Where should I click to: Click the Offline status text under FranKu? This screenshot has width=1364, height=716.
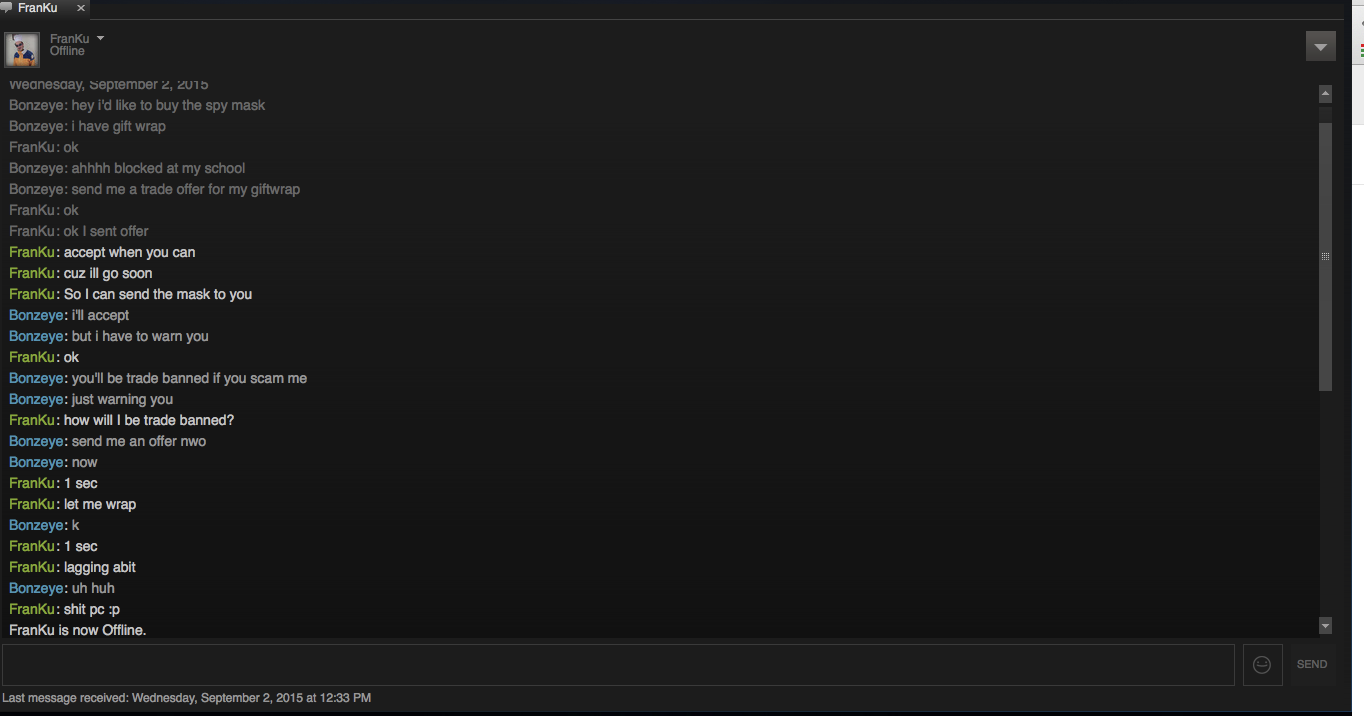click(67, 51)
